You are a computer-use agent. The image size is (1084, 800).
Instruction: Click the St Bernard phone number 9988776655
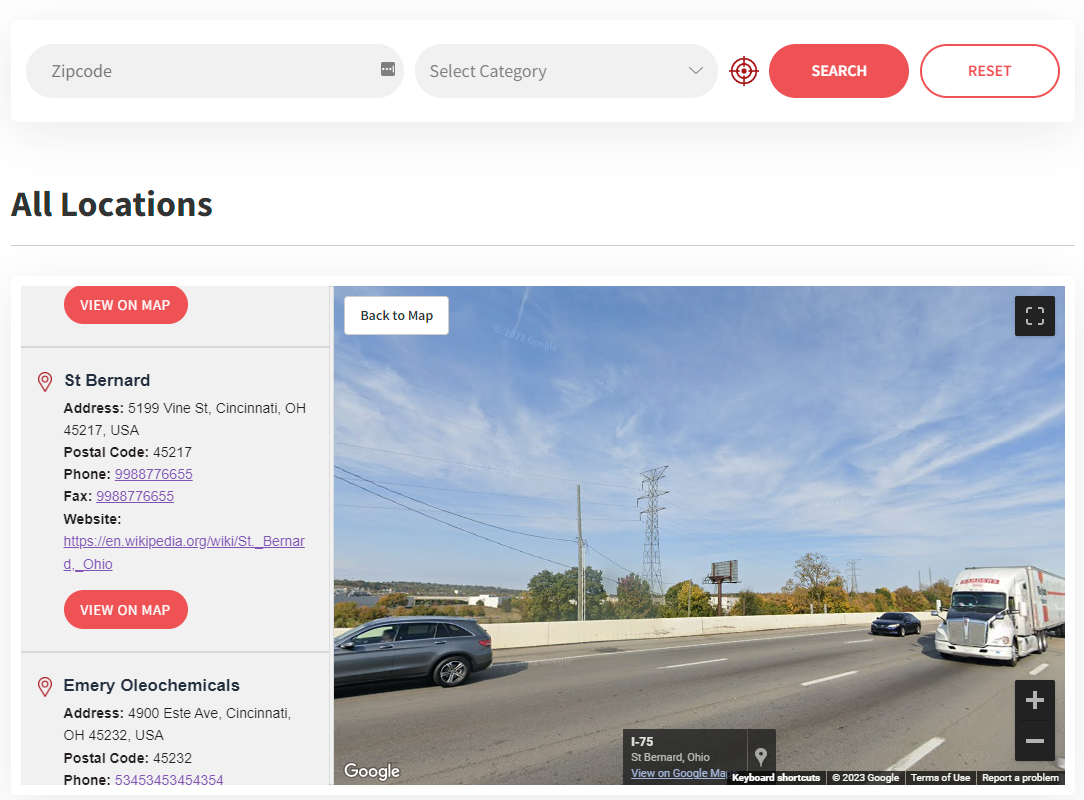coord(153,474)
